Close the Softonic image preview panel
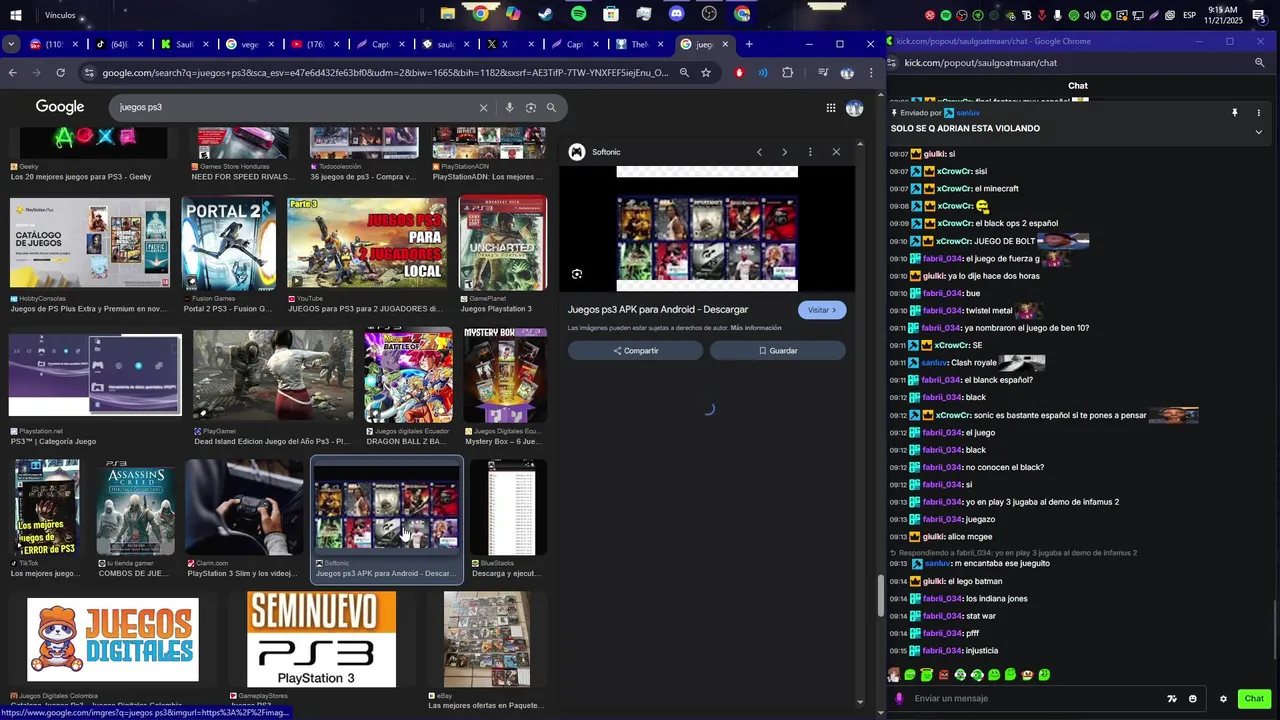 pyautogui.click(x=836, y=152)
